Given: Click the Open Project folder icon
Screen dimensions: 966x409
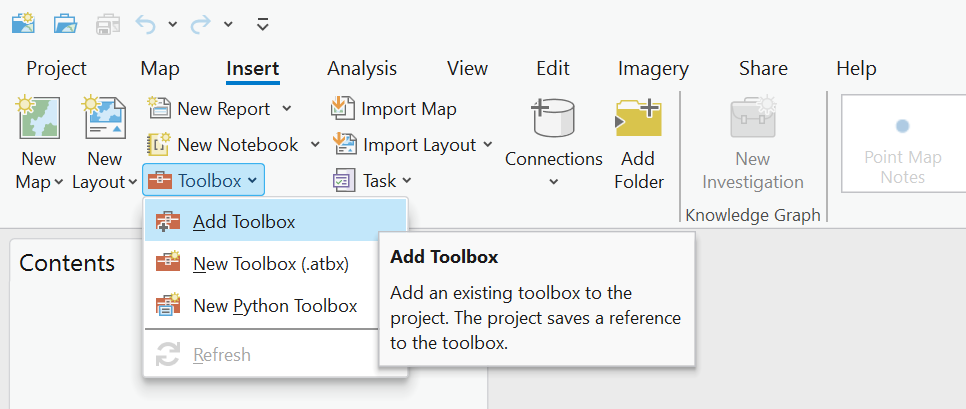Looking at the screenshot, I should 65,23.
